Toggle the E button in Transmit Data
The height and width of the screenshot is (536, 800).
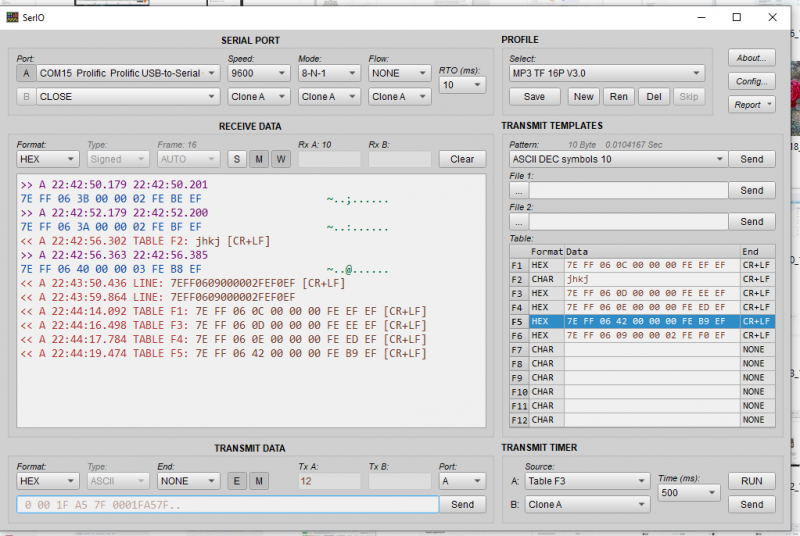tap(237, 481)
